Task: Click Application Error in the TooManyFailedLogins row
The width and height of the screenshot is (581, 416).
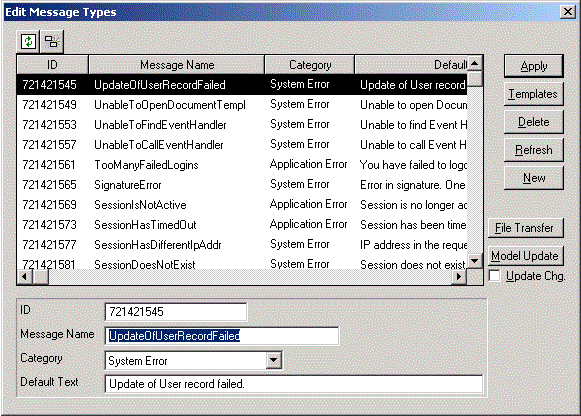Action: click(x=308, y=164)
